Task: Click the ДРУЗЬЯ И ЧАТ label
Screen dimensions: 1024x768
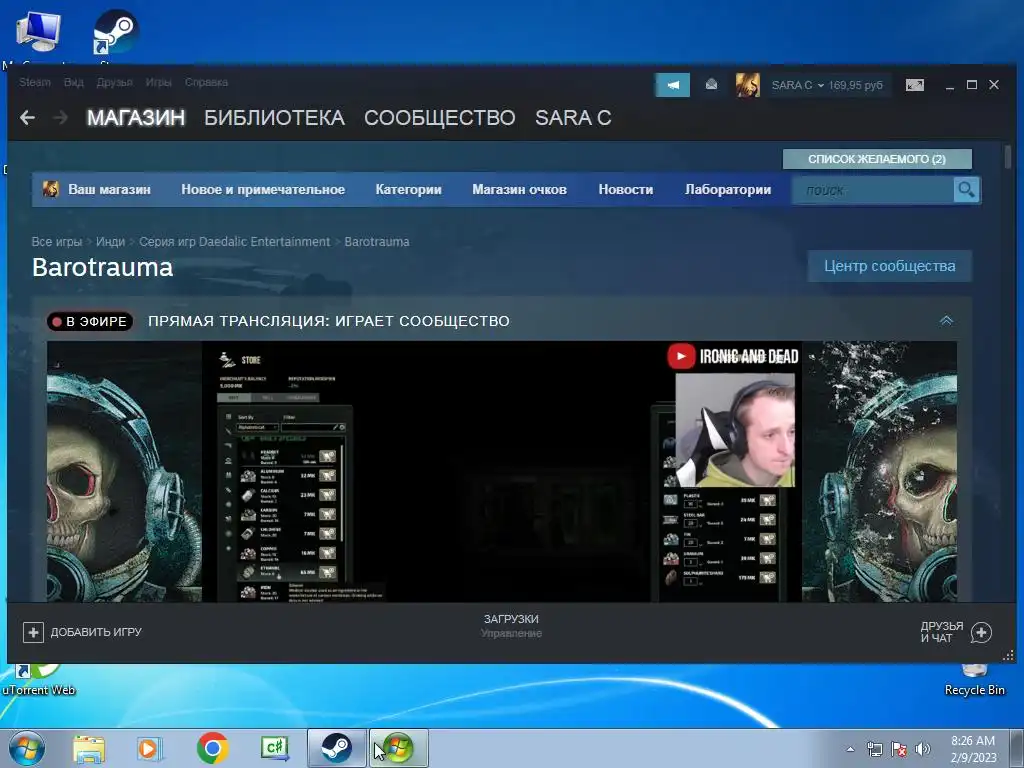Action: pos(942,632)
